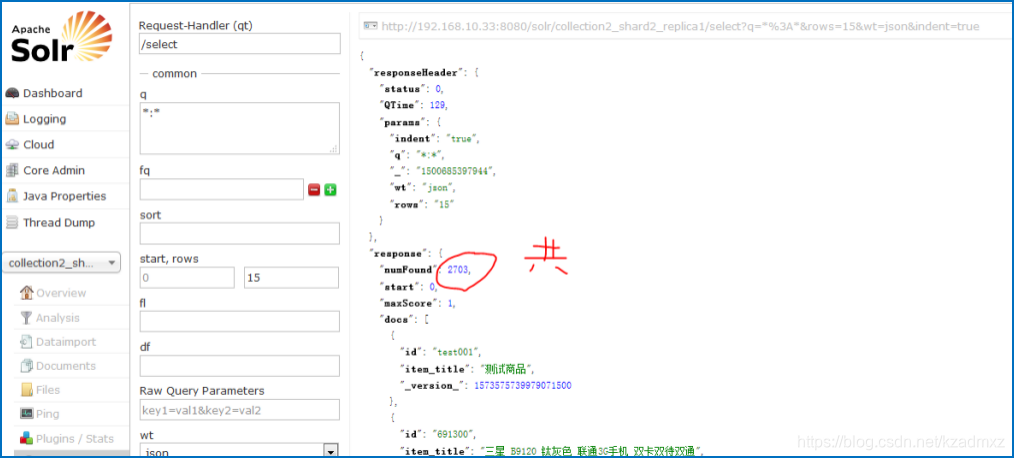Click the item_title value "测试商品"
The image size is (1014, 460).
click(x=506, y=369)
